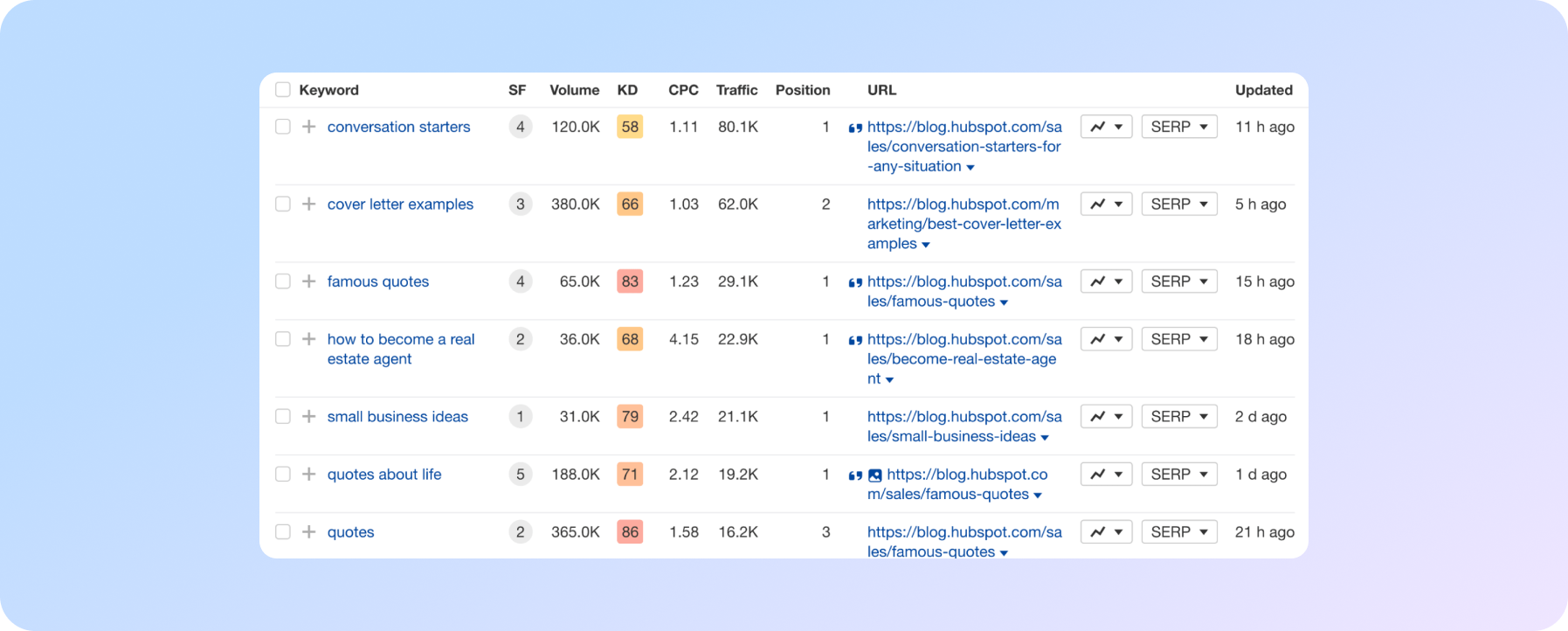Open how to become a real estate agent link
The width and height of the screenshot is (1568, 631).
click(x=401, y=349)
